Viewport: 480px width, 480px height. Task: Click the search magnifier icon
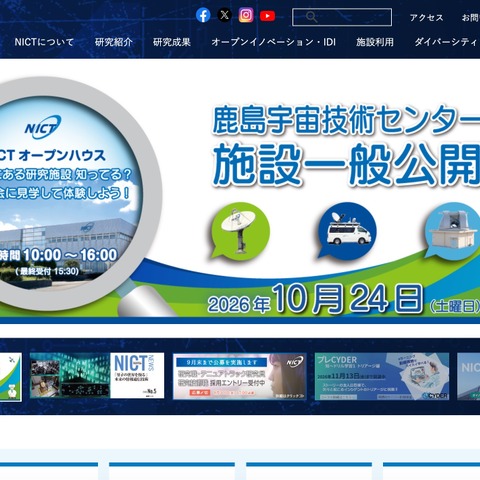click(311, 17)
